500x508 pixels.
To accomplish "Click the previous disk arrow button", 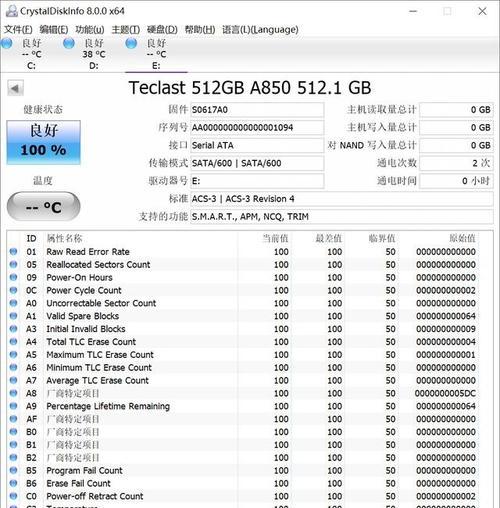I will [15, 89].
